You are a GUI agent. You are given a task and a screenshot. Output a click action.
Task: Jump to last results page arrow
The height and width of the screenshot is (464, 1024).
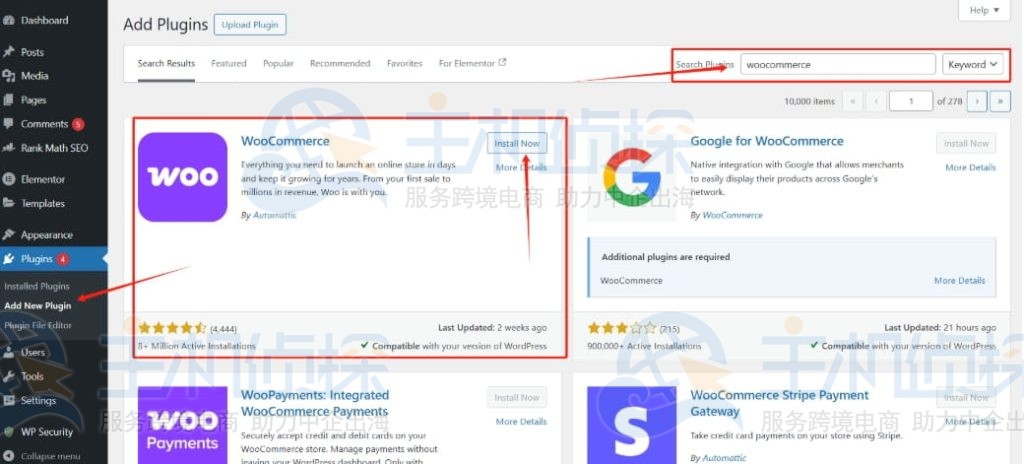pyautogui.click(x=1000, y=101)
